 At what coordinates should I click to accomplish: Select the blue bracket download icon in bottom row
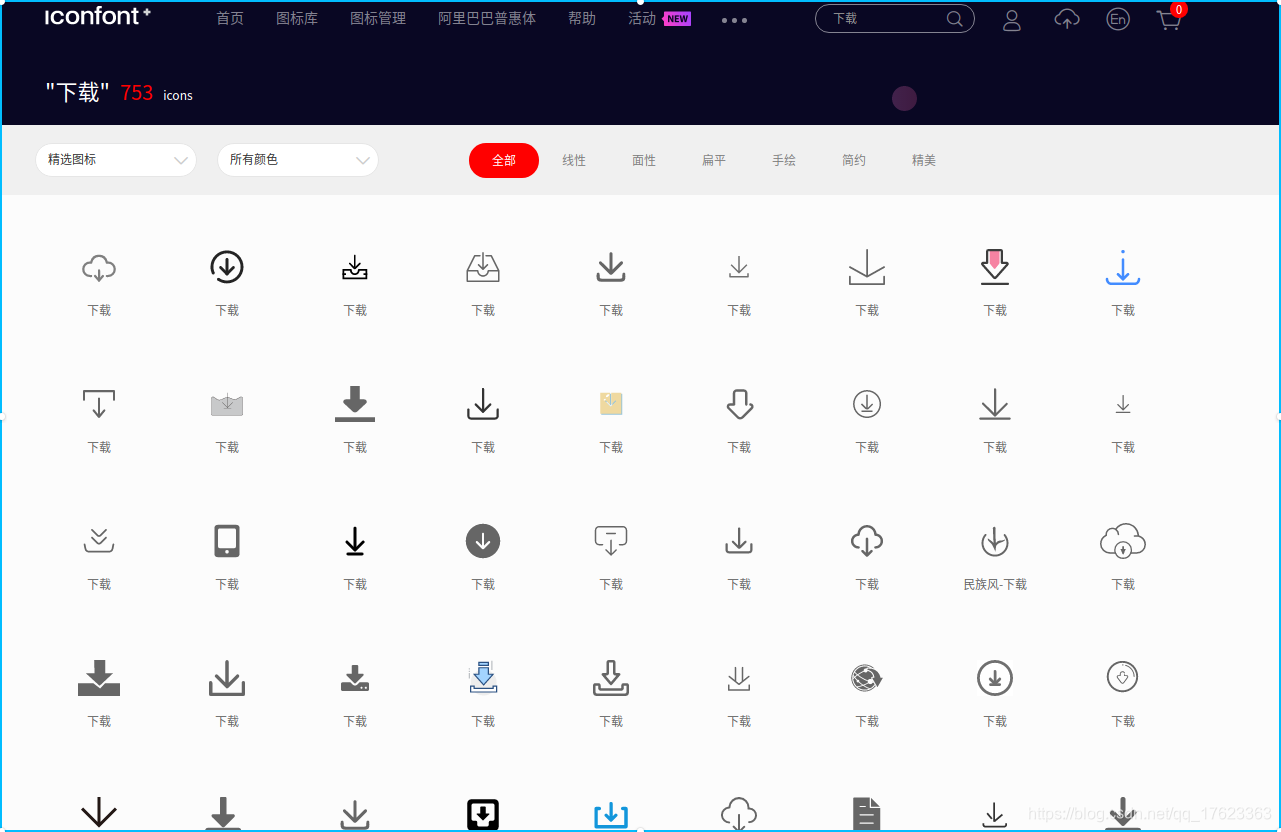pos(611,815)
